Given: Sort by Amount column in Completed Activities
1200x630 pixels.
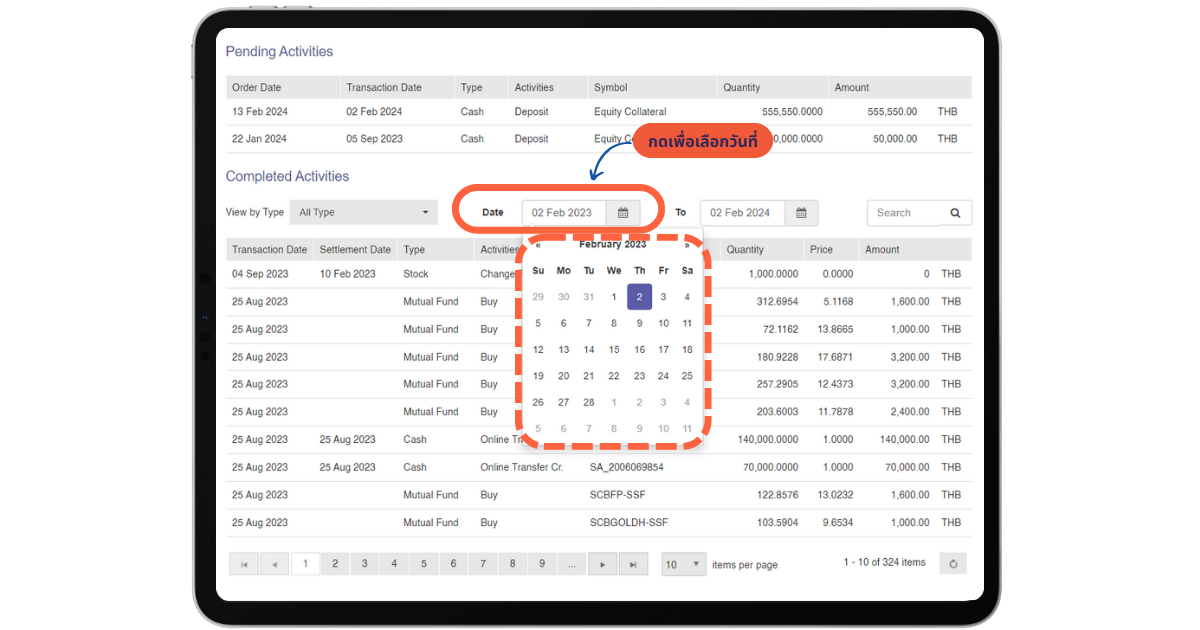Looking at the screenshot, I should pyautogui.click(x=882, y=250).
